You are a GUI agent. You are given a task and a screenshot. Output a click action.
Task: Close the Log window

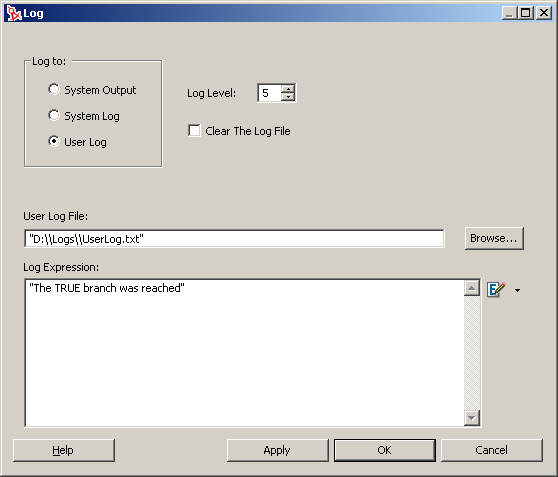pyautogui.click(x=544, y=13)
